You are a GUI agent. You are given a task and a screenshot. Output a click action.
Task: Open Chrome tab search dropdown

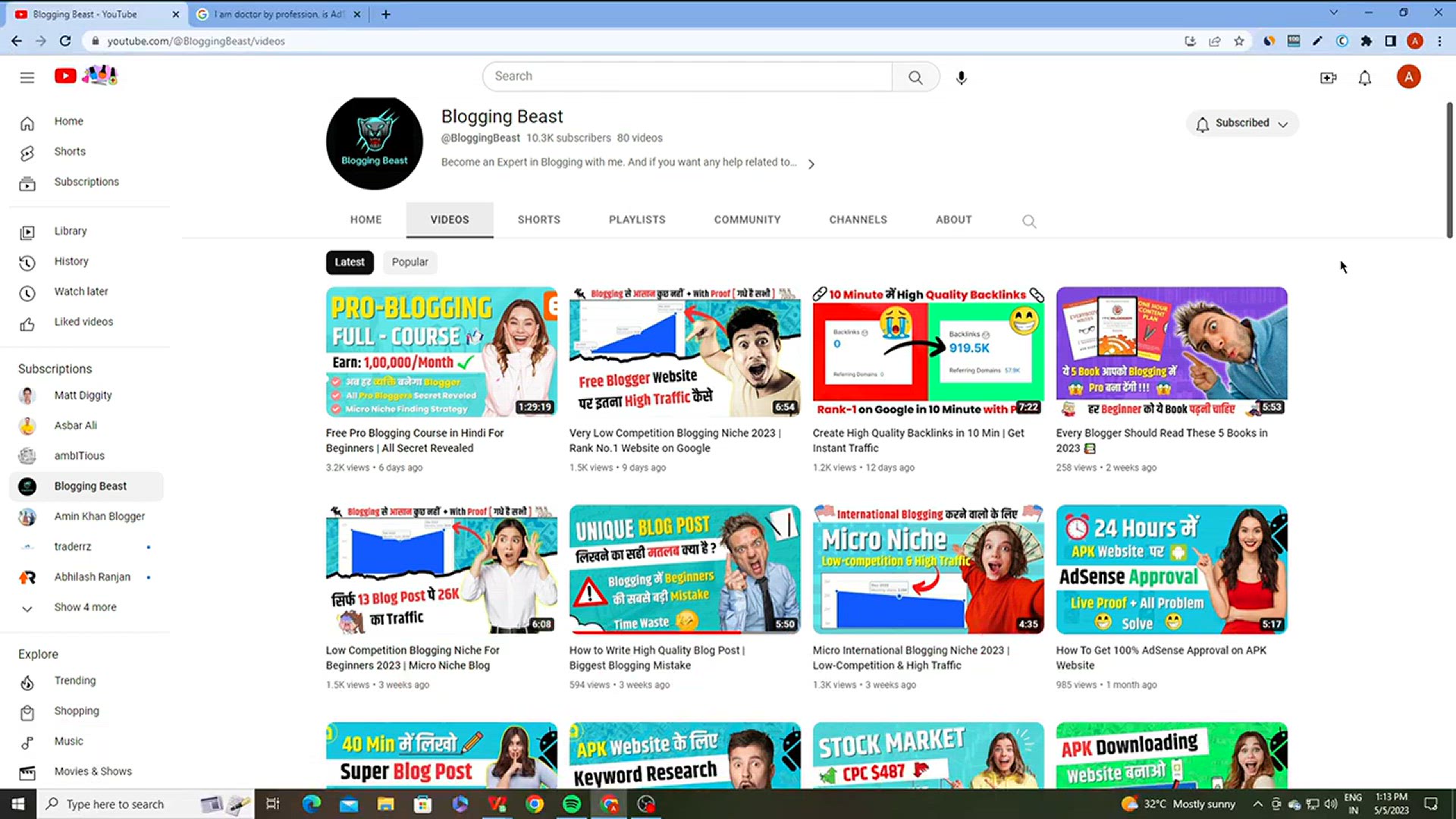click(1334, 13)
